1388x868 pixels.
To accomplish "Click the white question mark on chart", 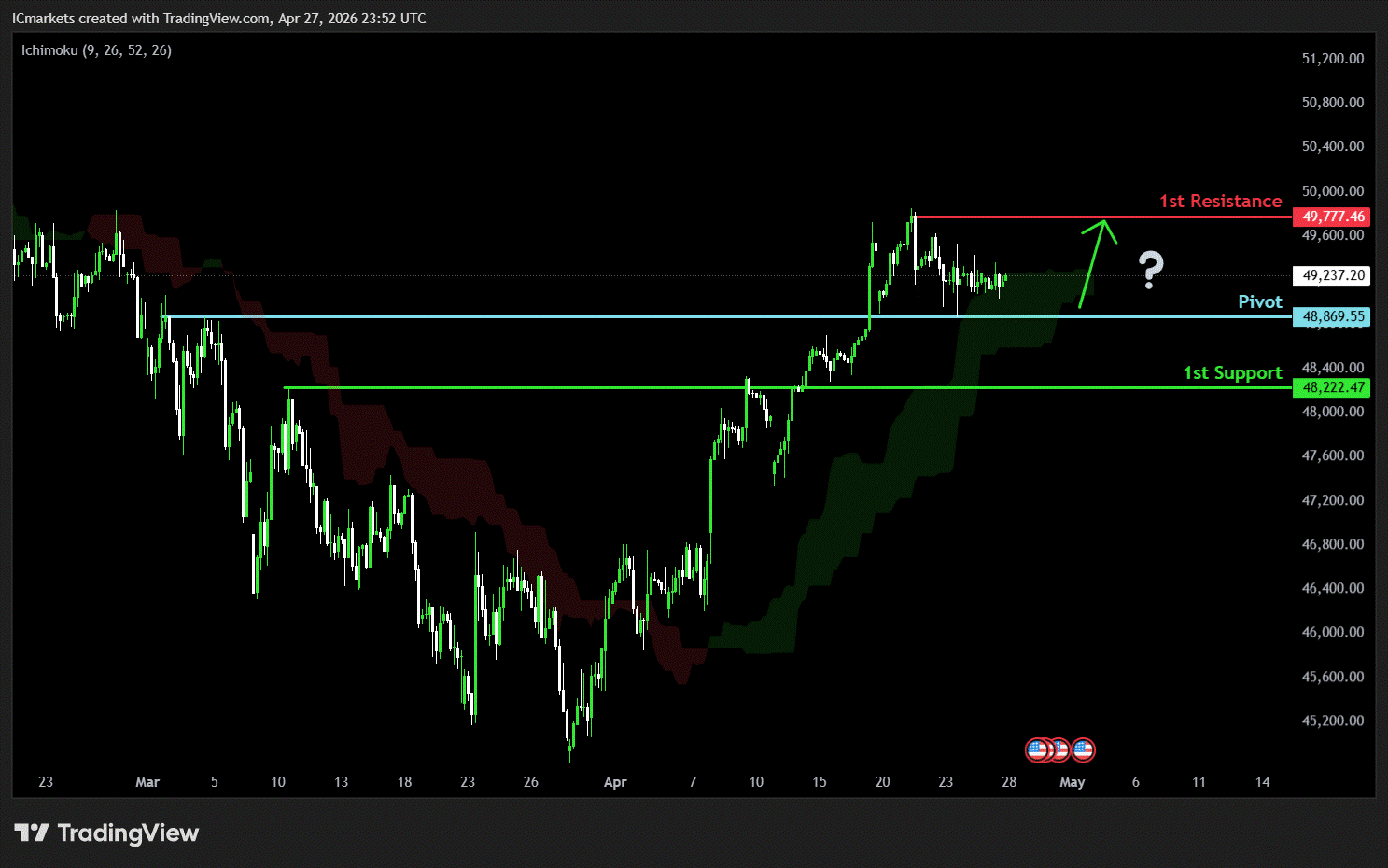I will point(1151,271).
